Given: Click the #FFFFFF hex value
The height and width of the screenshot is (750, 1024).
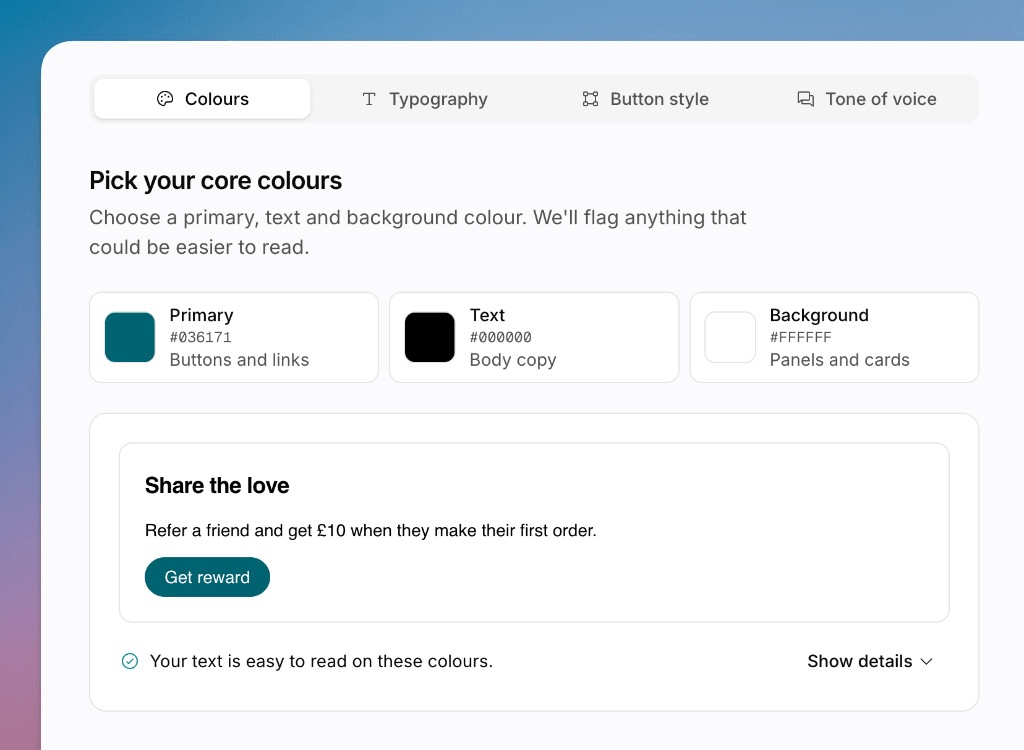Looking at the screenshot, I should pos(801,337).
